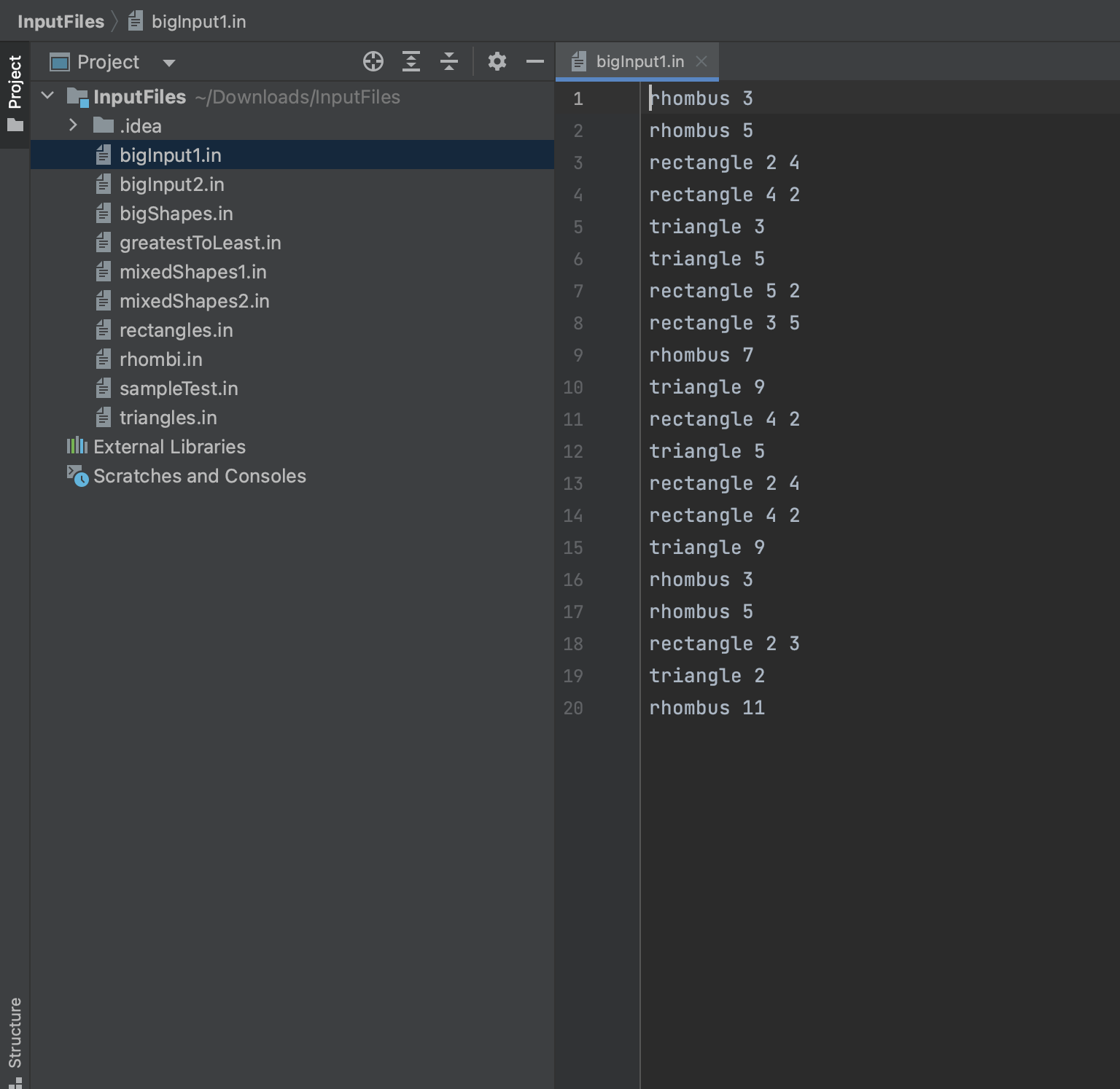Click the Scratches and Consoles icon

tap(77, 476)
